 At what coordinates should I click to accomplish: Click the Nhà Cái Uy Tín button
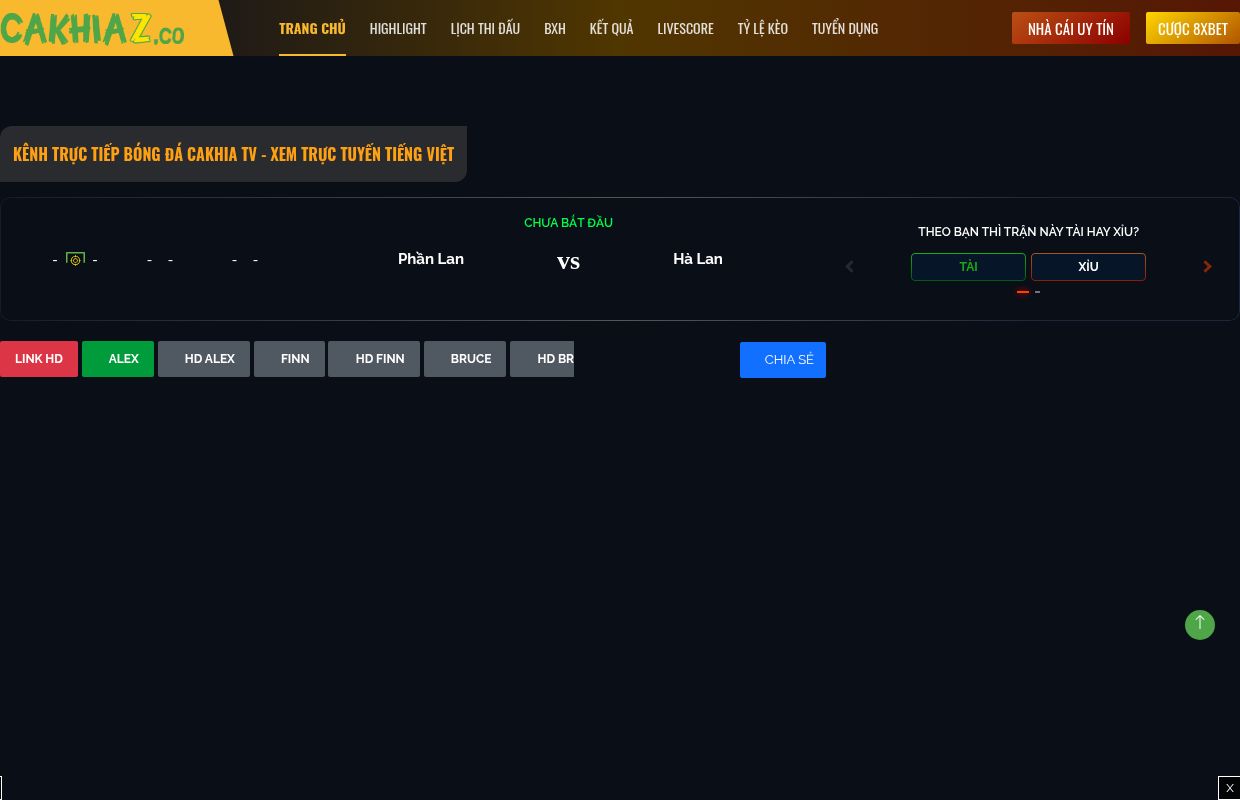1071,28
